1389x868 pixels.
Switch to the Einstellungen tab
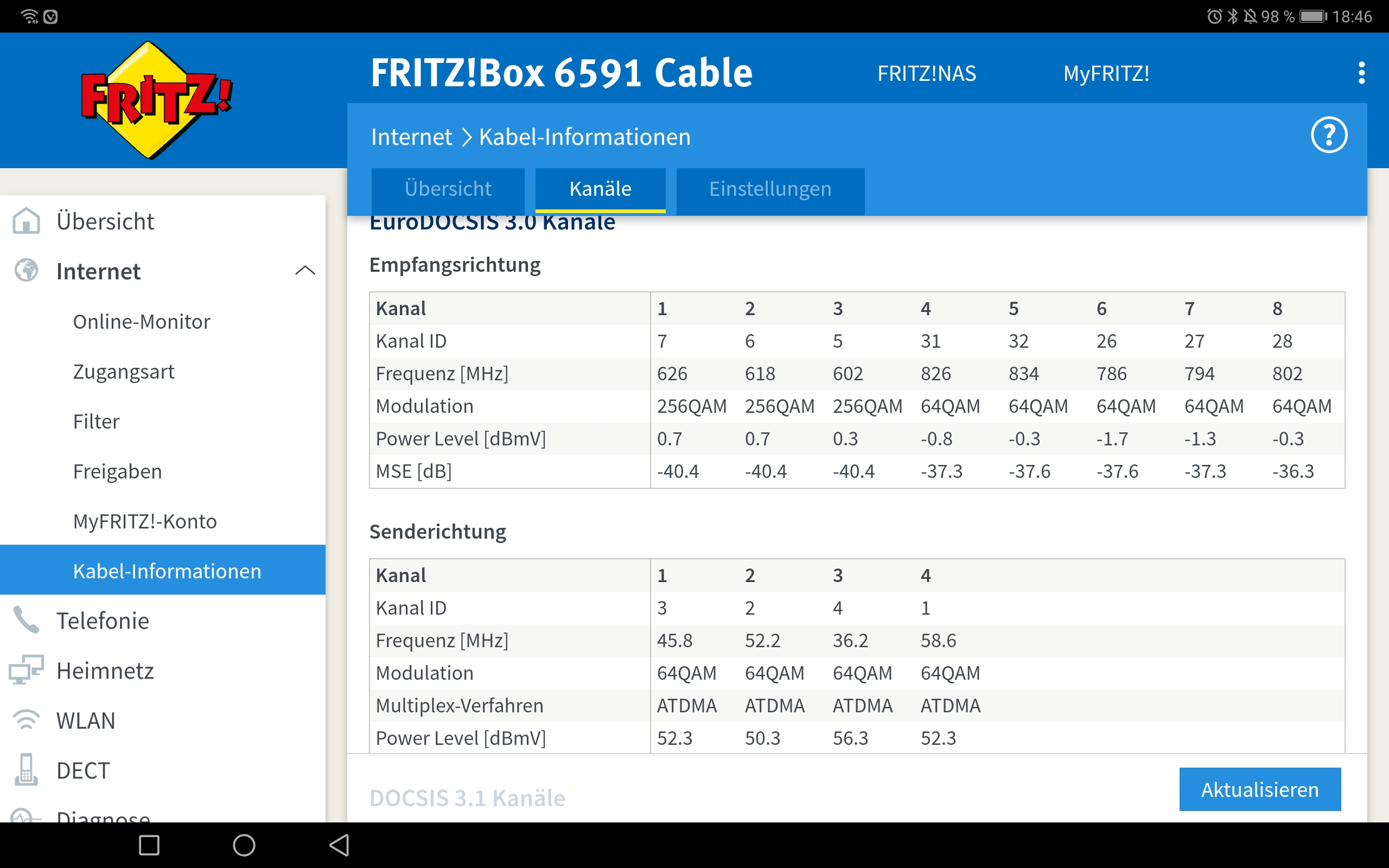tap(770, 189)
